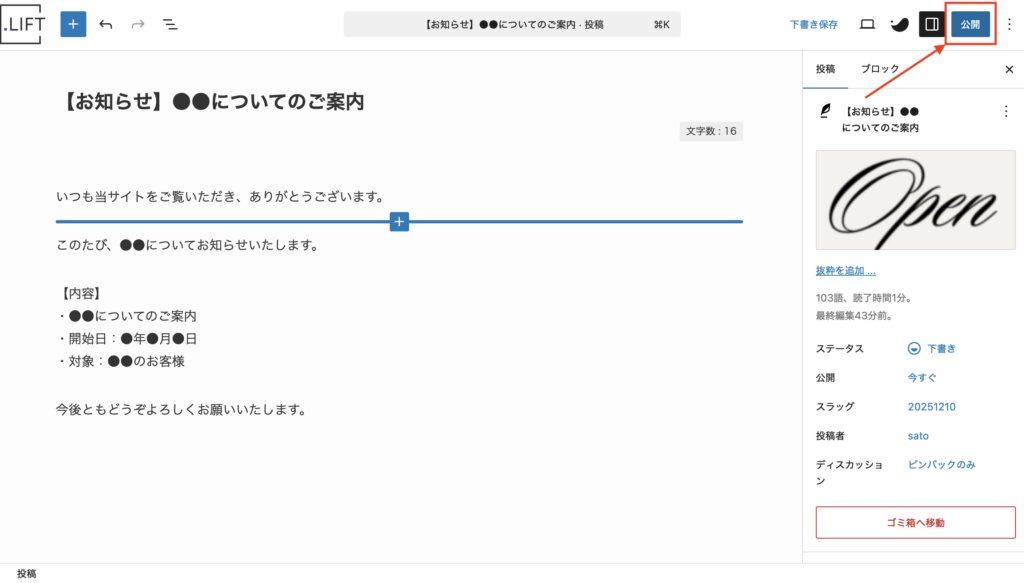Insert block between paragraphs with plus
This screenshot has width=1024, height=583.
click(x=399, y=221)
